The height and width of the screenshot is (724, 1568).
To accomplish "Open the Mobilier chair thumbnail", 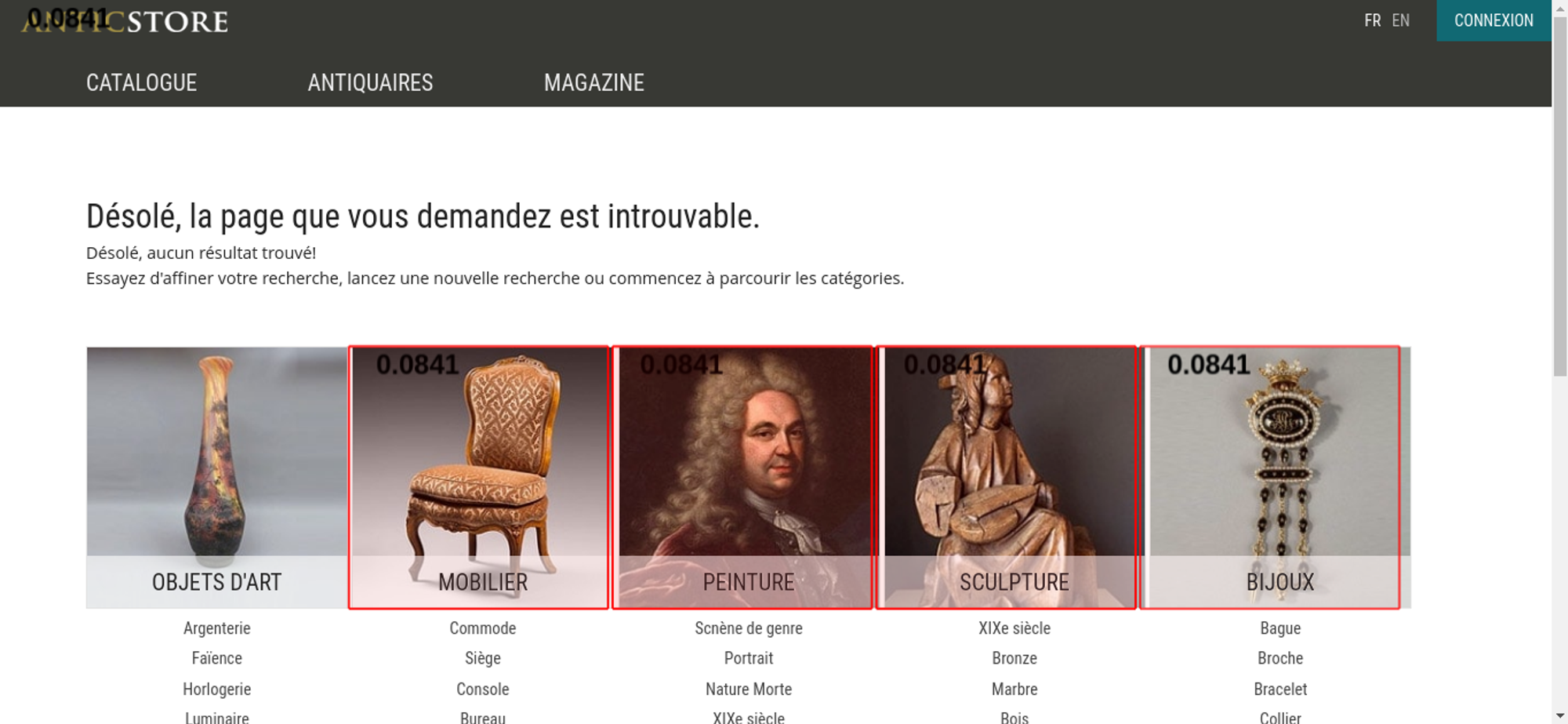I will [479, 477].
